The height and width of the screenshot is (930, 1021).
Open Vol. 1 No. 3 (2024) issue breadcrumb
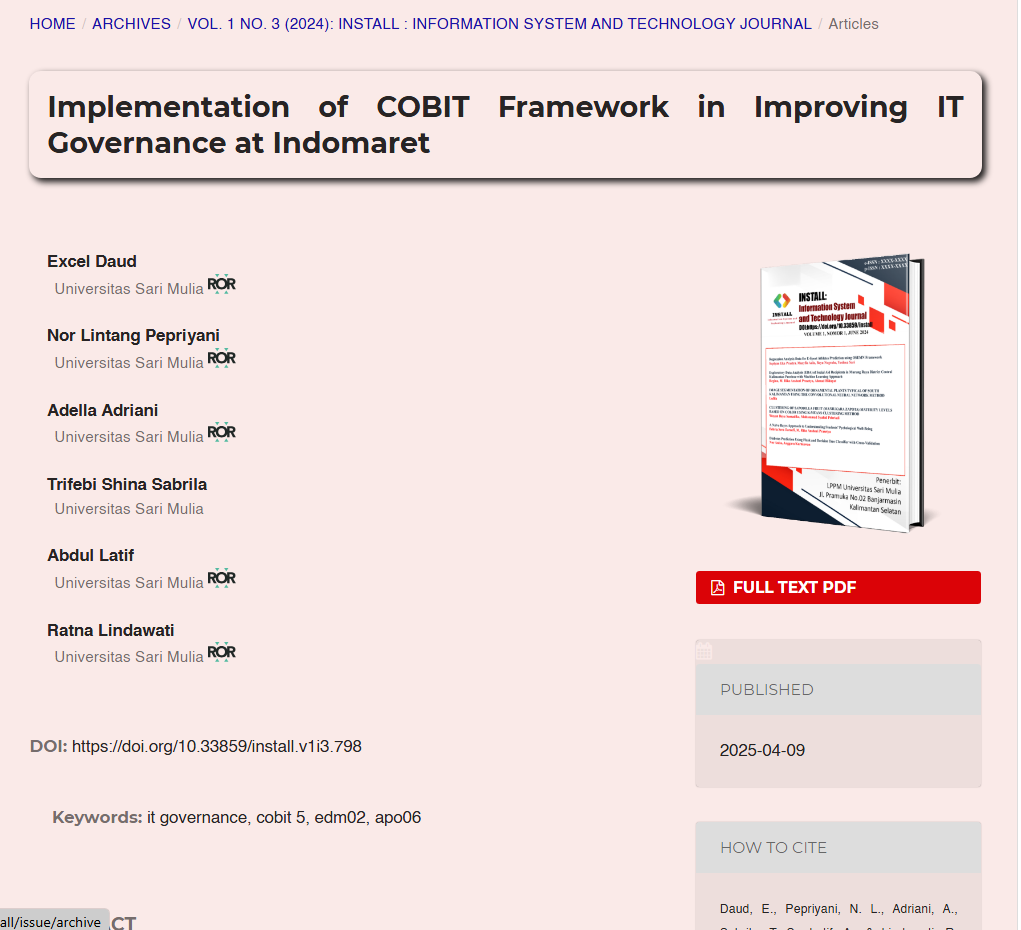[499, 24]
